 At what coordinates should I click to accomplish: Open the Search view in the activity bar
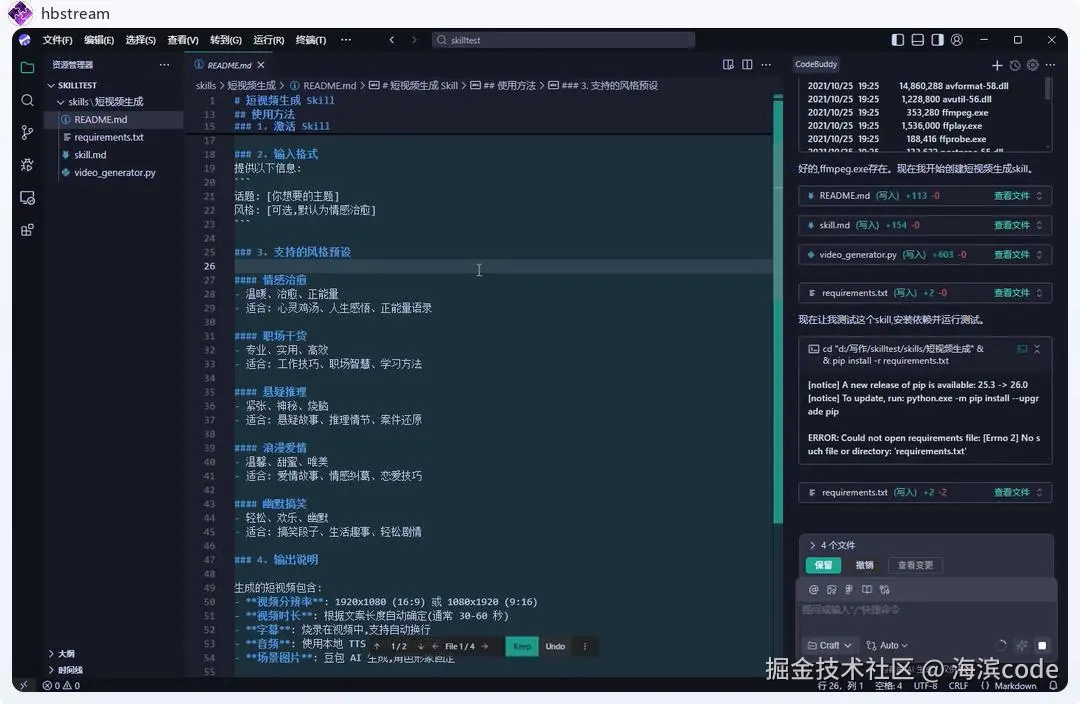[x=27, y=100]
